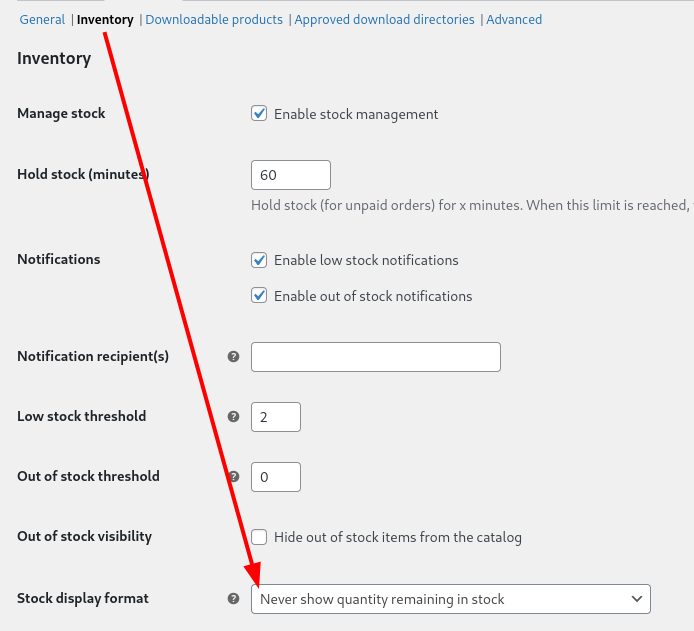
Task: Click the Low stock threshold field
Action: [x=276, y=417]
